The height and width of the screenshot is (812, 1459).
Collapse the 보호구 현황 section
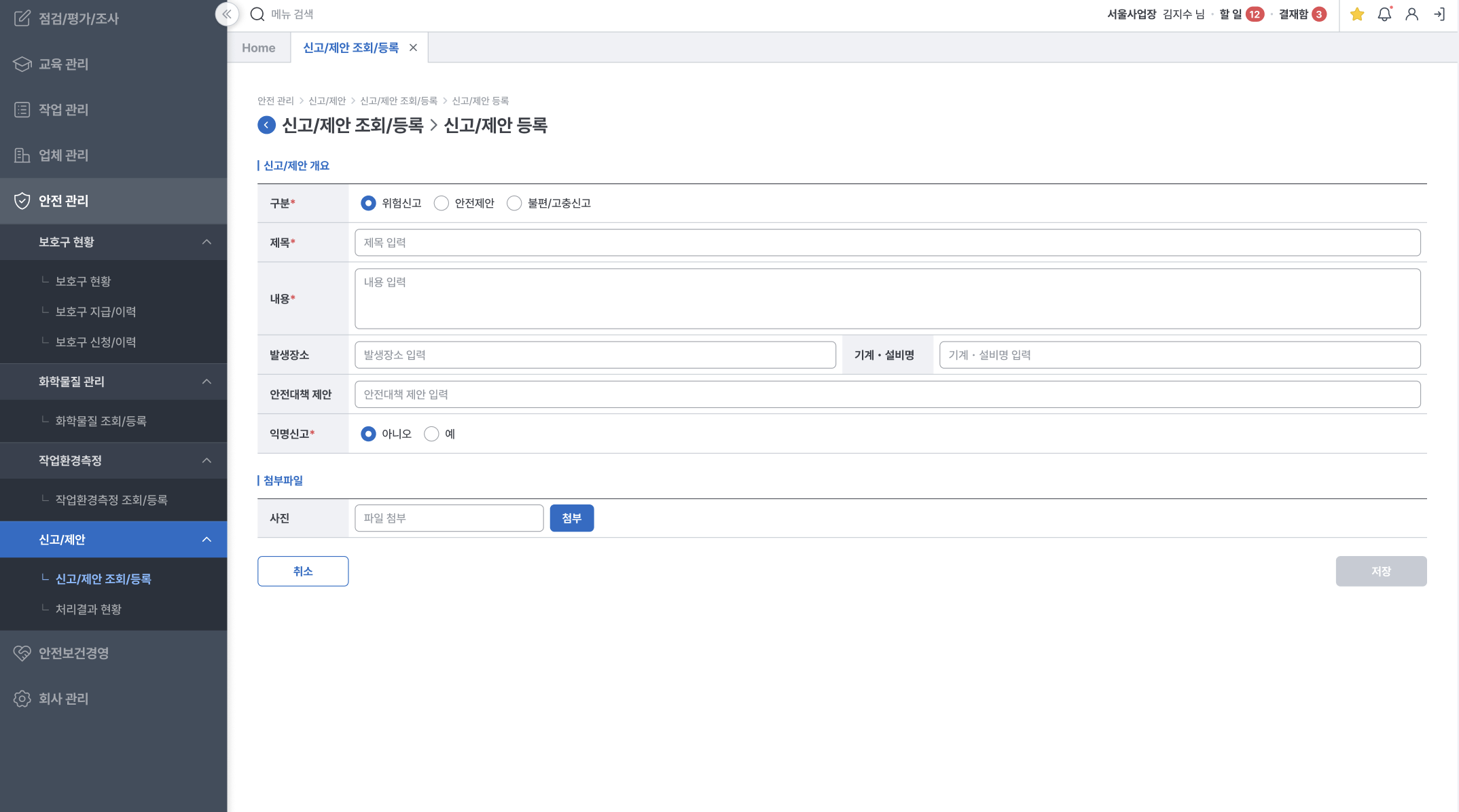pos(206,242)
